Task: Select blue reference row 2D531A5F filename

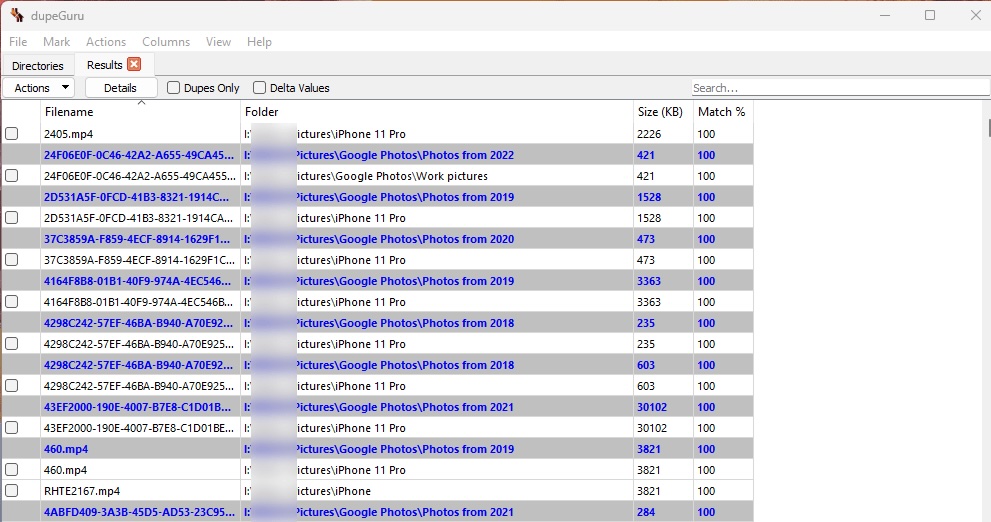Action: click(x=137, y=197)
